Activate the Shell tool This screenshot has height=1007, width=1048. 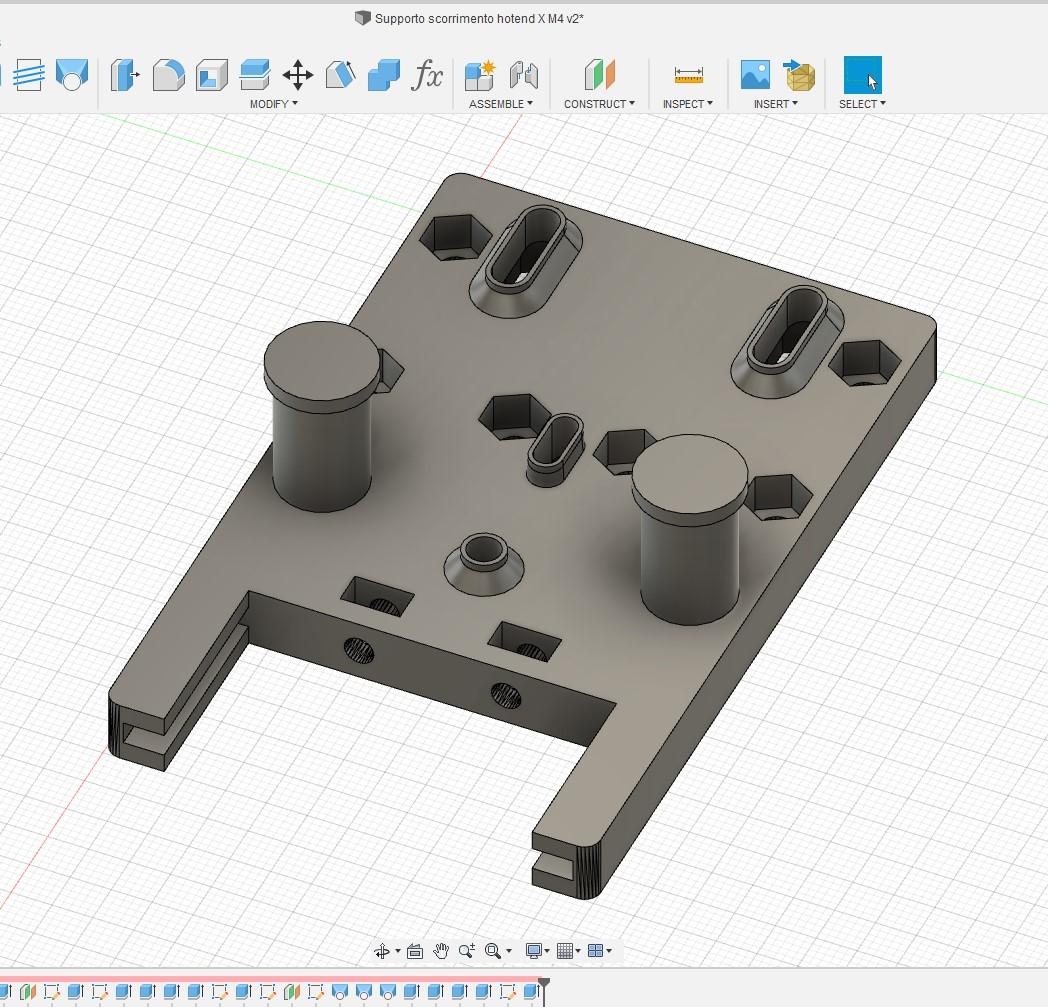pyautogui.click(x=211, y=75)
